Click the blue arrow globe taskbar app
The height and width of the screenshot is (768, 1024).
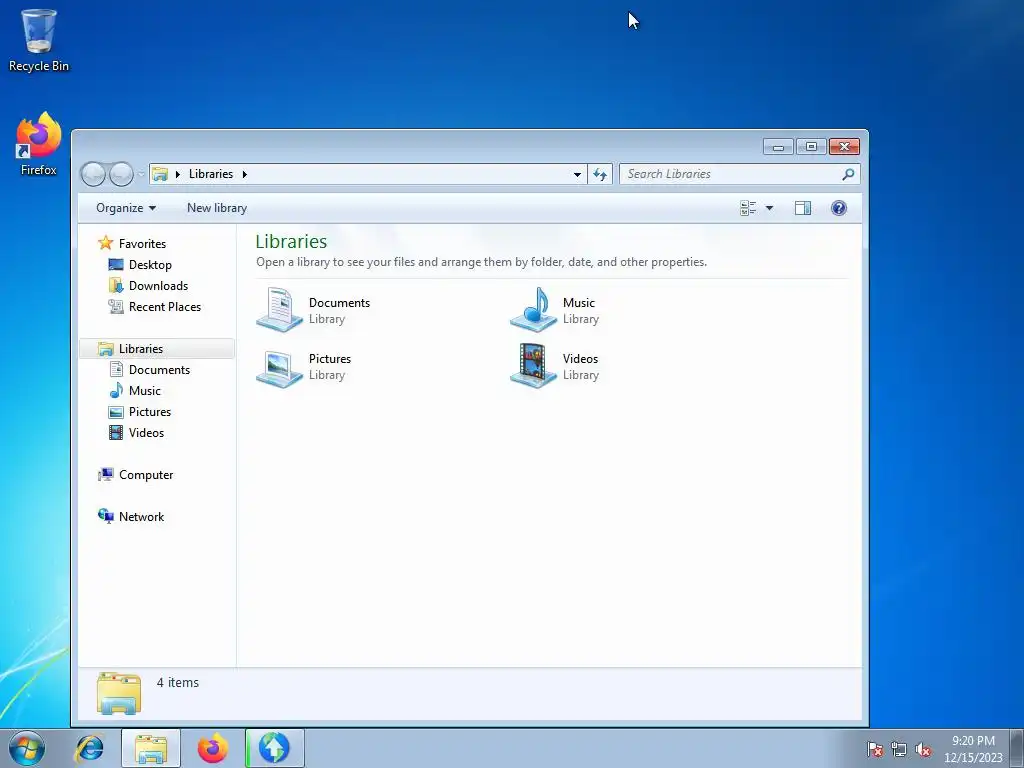pos(274,748)
